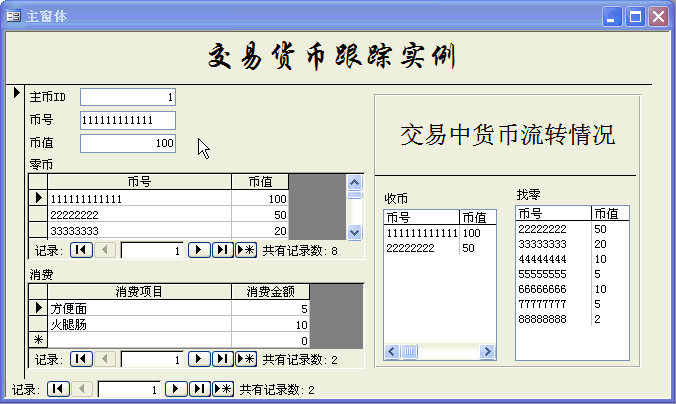Click record number box in 消费 navigator
Image resolution: width=676 pixels, height=404 pixels.
pos(152,360)
